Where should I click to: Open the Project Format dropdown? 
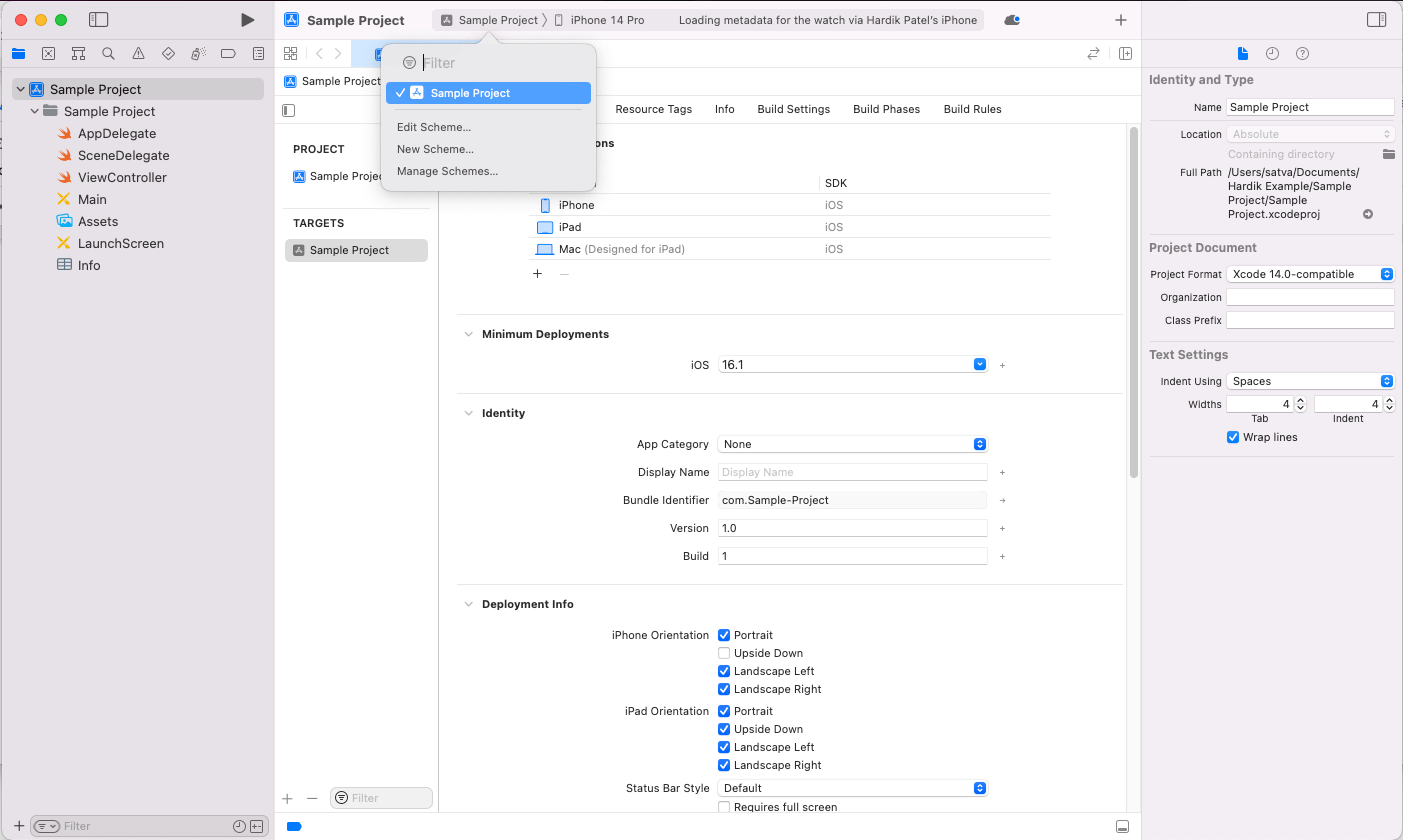(x=1310, y=274)
